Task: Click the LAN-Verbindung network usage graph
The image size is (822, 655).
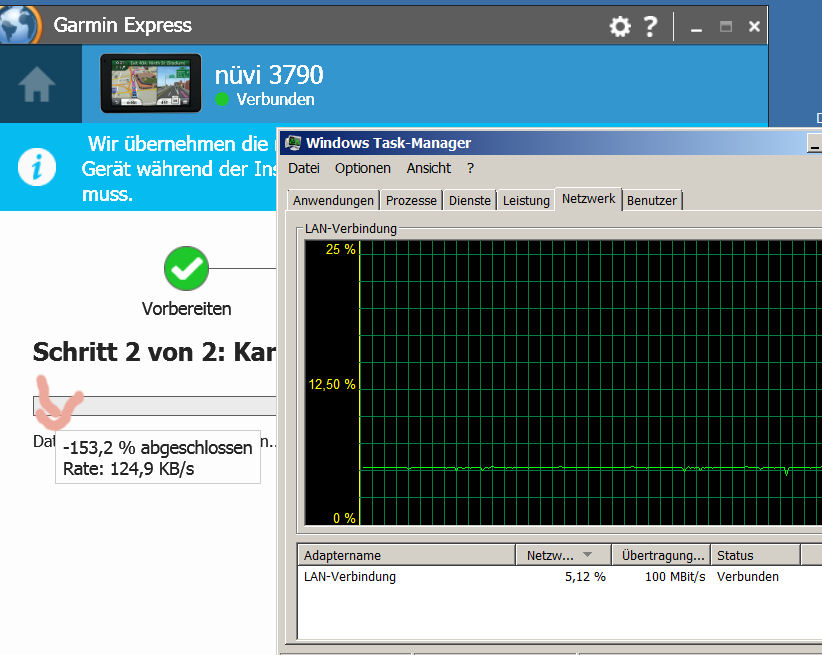Action: (x=564, y=383)
